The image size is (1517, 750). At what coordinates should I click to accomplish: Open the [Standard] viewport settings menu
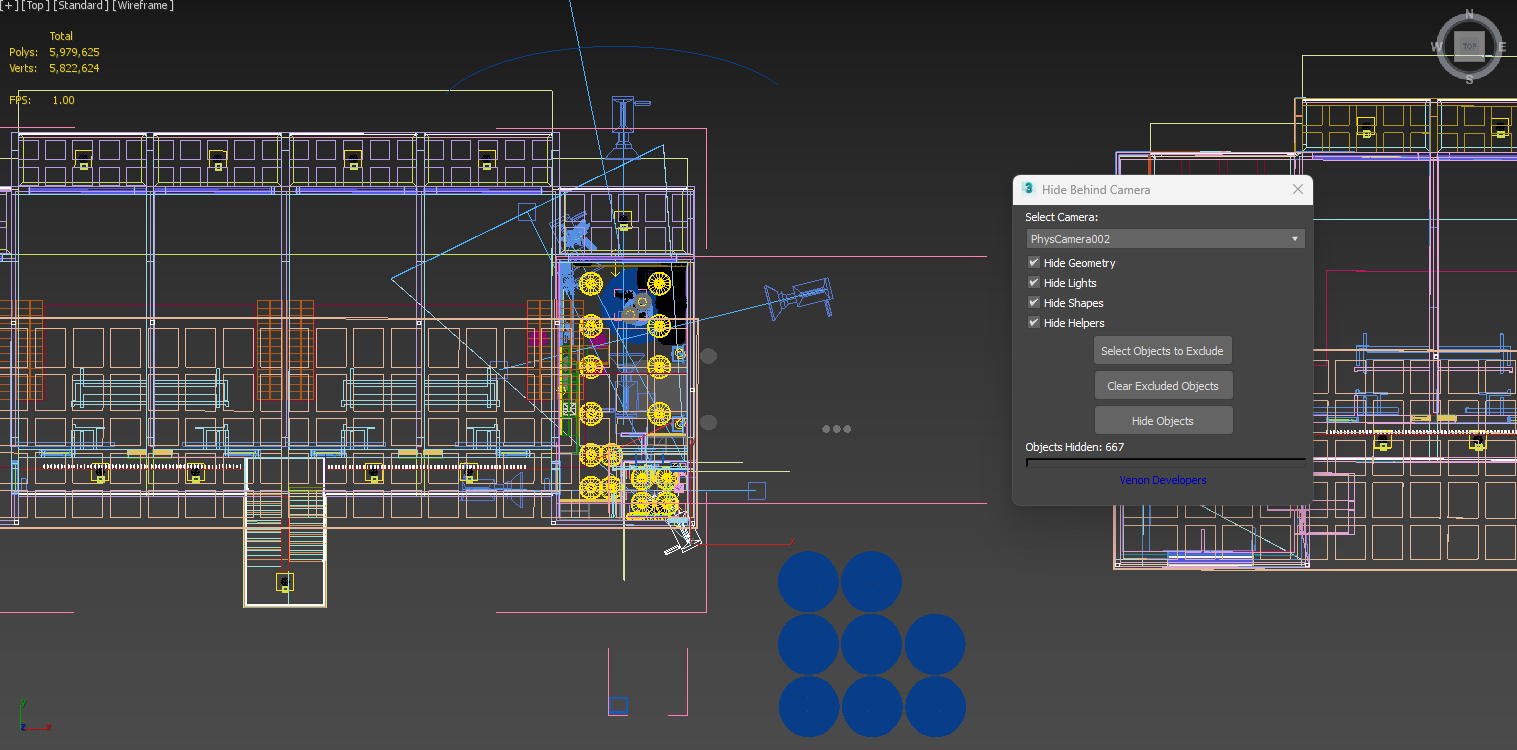tap(81, 6)
